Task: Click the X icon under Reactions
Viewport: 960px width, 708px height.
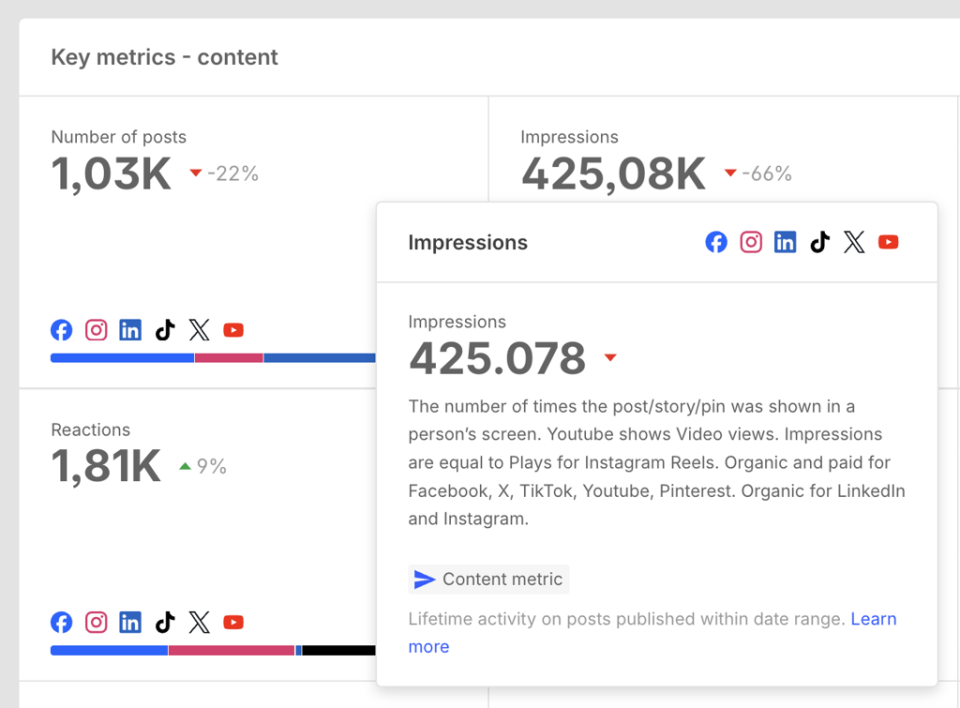Action: tap(199, 622)
